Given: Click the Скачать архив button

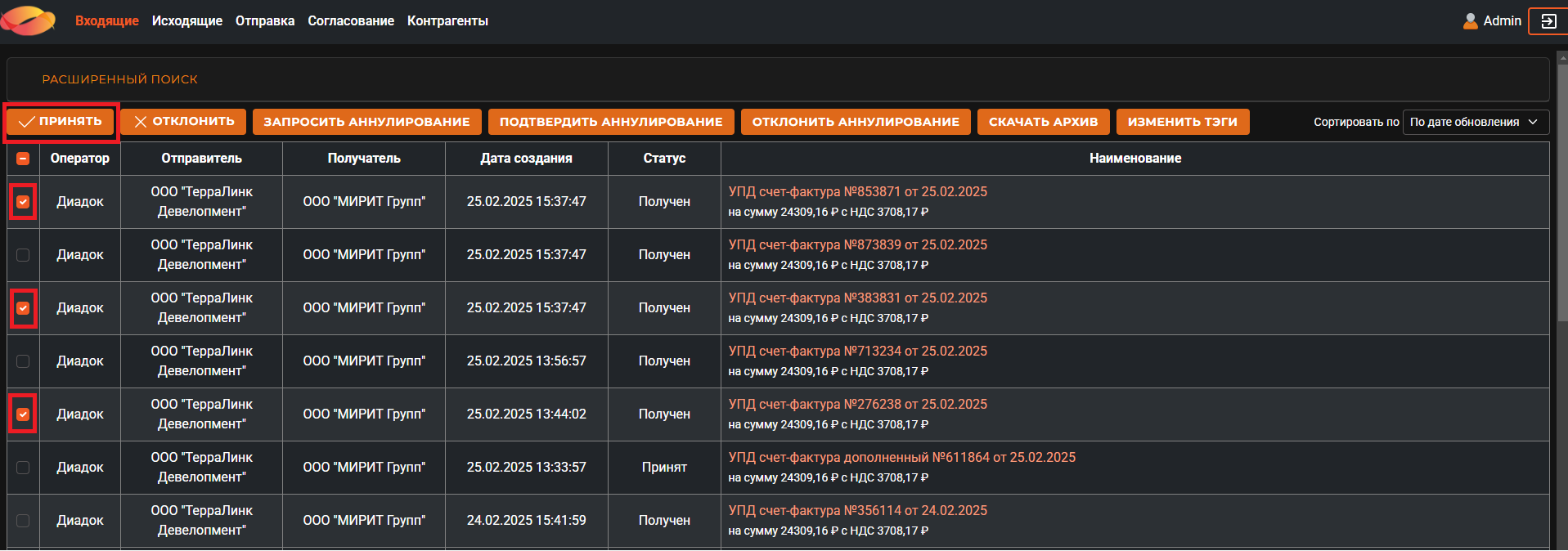Looking at the screenshot, I should click(1043, 122).
